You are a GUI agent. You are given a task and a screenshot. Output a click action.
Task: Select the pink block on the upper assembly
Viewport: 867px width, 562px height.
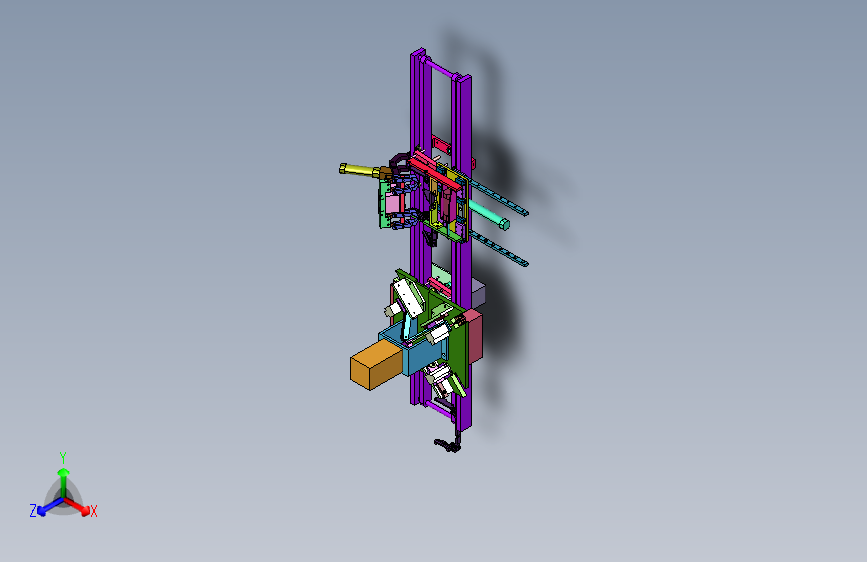tap(393, 205)
